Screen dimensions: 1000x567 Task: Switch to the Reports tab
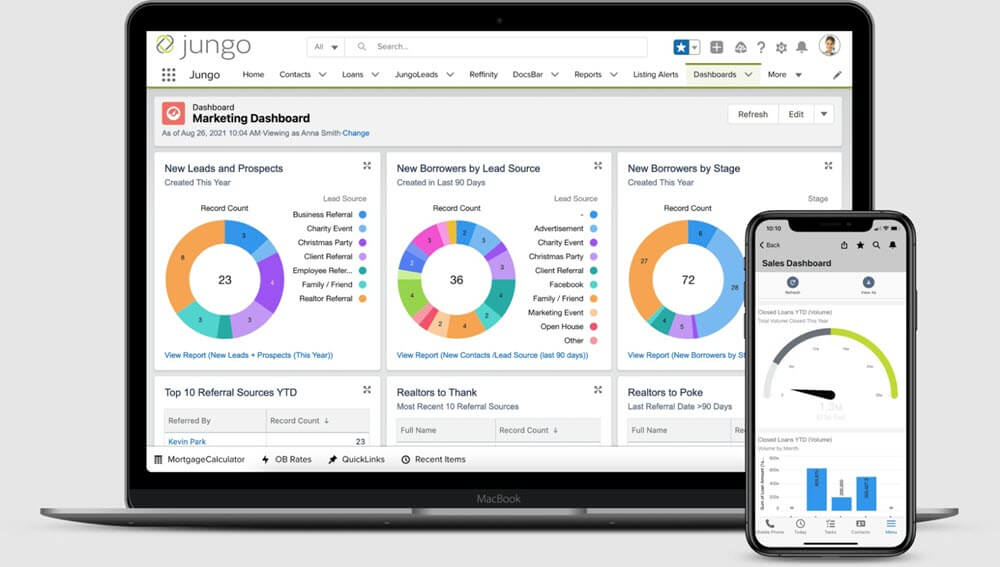(x=588, y=75)
